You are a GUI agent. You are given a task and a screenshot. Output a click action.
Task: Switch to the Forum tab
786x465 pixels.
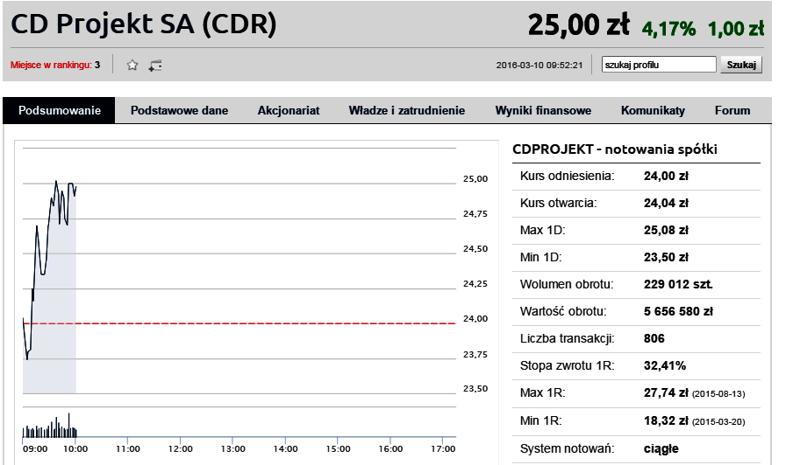coord(732,110)
